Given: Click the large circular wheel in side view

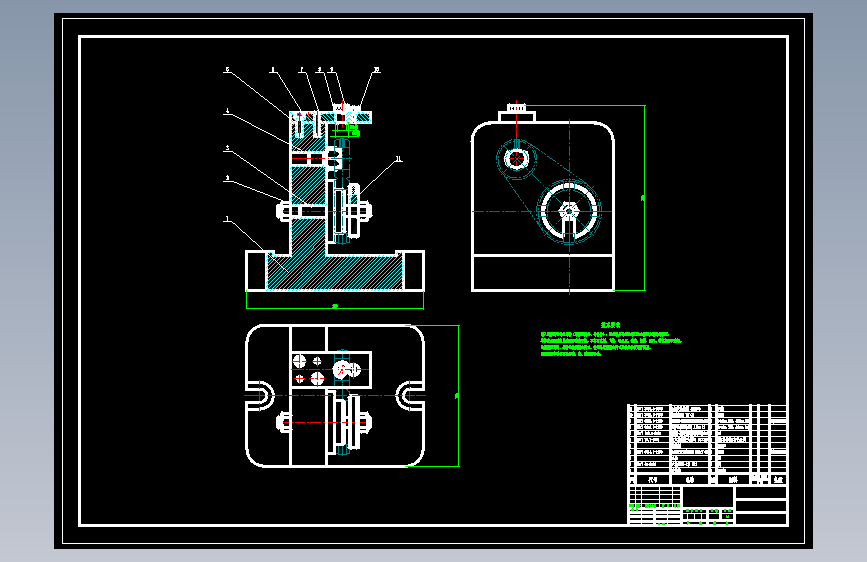Looking at the screenshot, I should (x=570, y=211).
